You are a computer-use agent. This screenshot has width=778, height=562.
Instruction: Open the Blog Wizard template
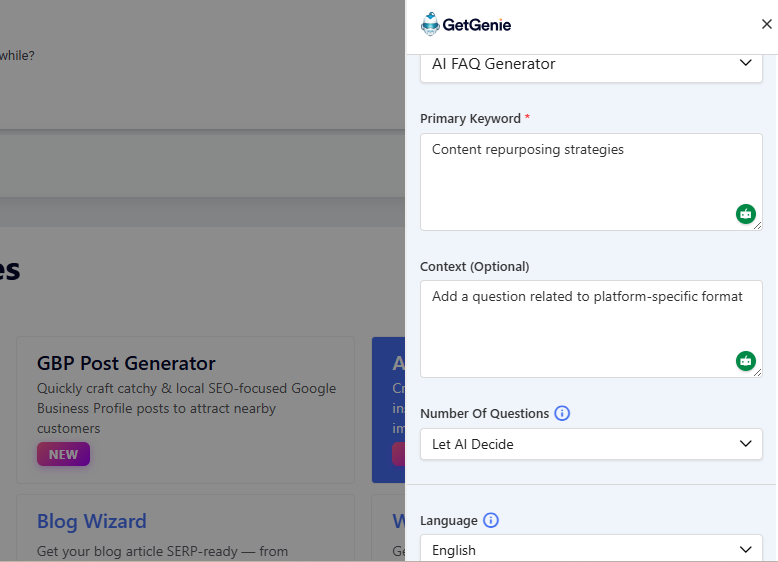coord(92,521)
